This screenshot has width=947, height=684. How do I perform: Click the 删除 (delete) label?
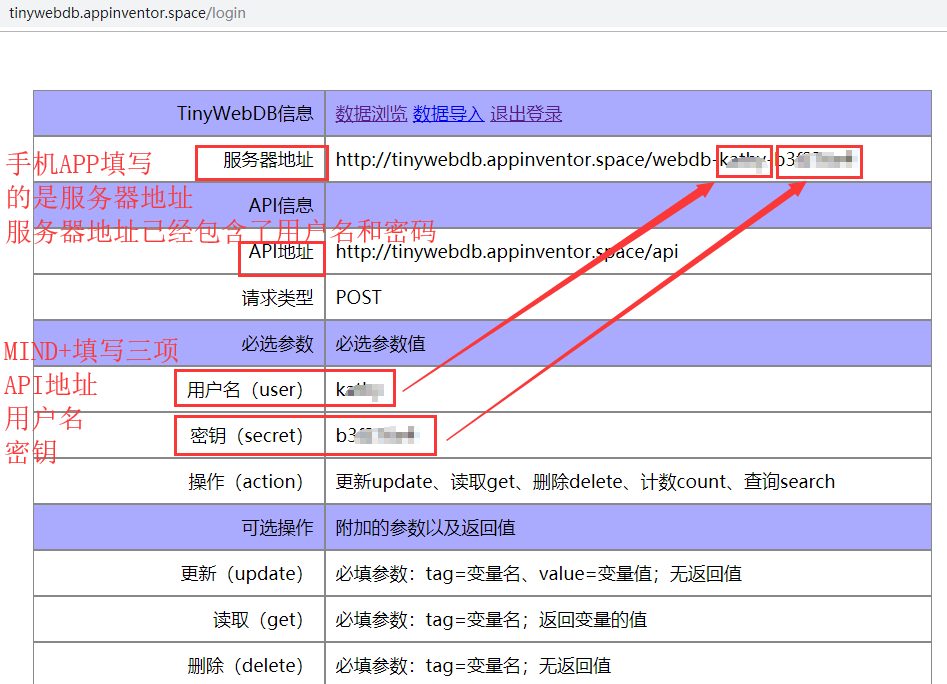(x=245, y=665)
